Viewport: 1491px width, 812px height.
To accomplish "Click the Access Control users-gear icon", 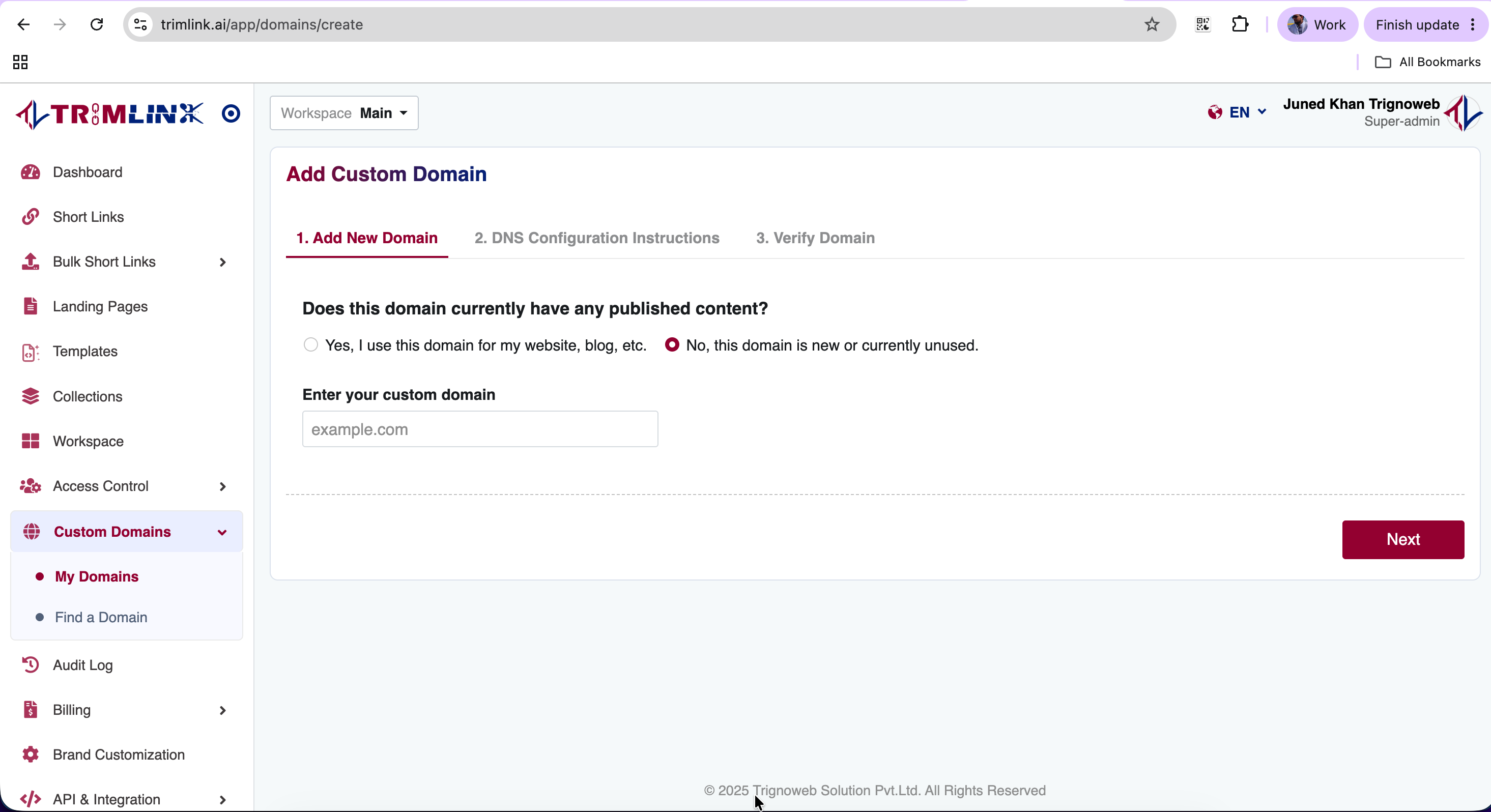I will click(x=30, y=486).
